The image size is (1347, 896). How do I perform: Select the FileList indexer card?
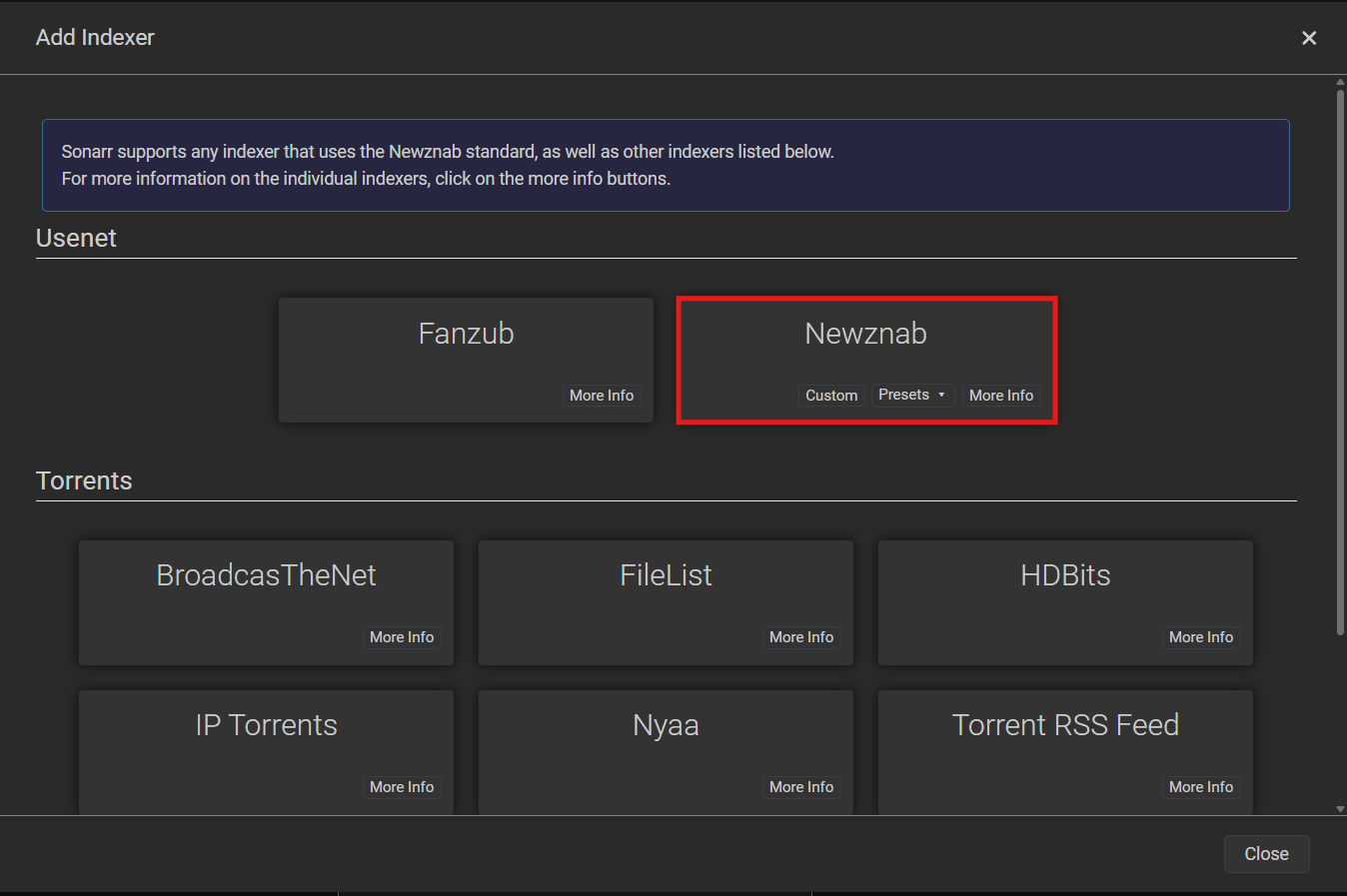666,602
